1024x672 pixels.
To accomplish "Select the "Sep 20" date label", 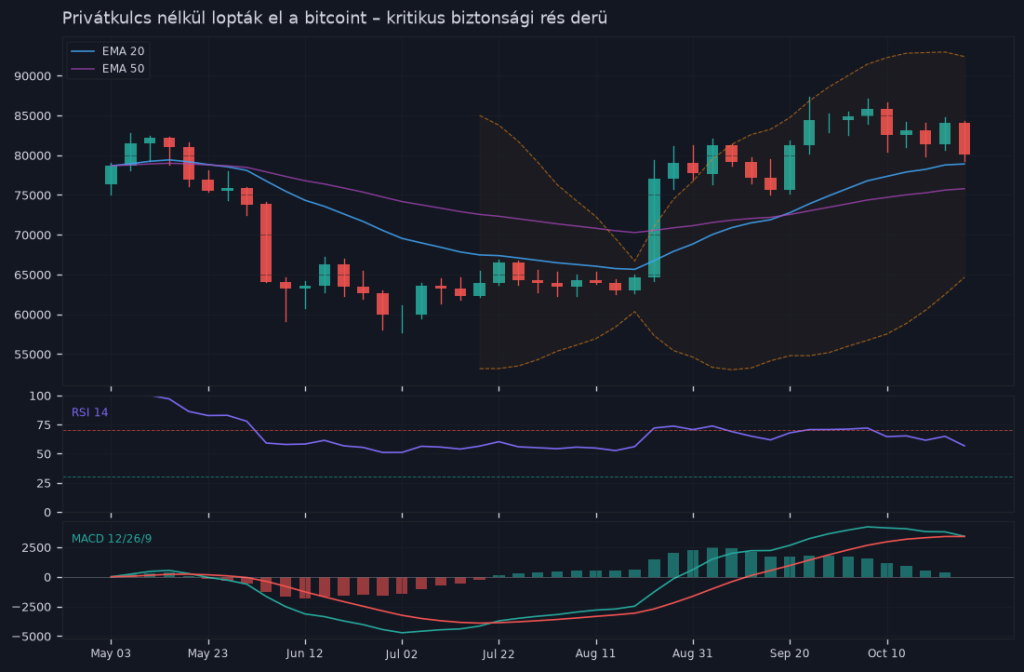I will click(790, 653).
